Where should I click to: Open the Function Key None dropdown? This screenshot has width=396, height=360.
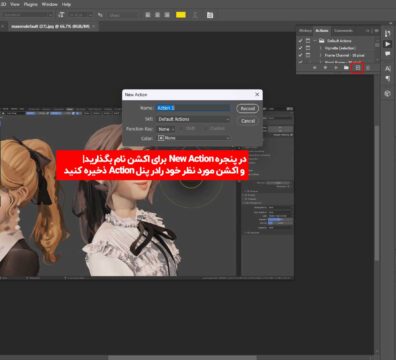pos(166,129)
